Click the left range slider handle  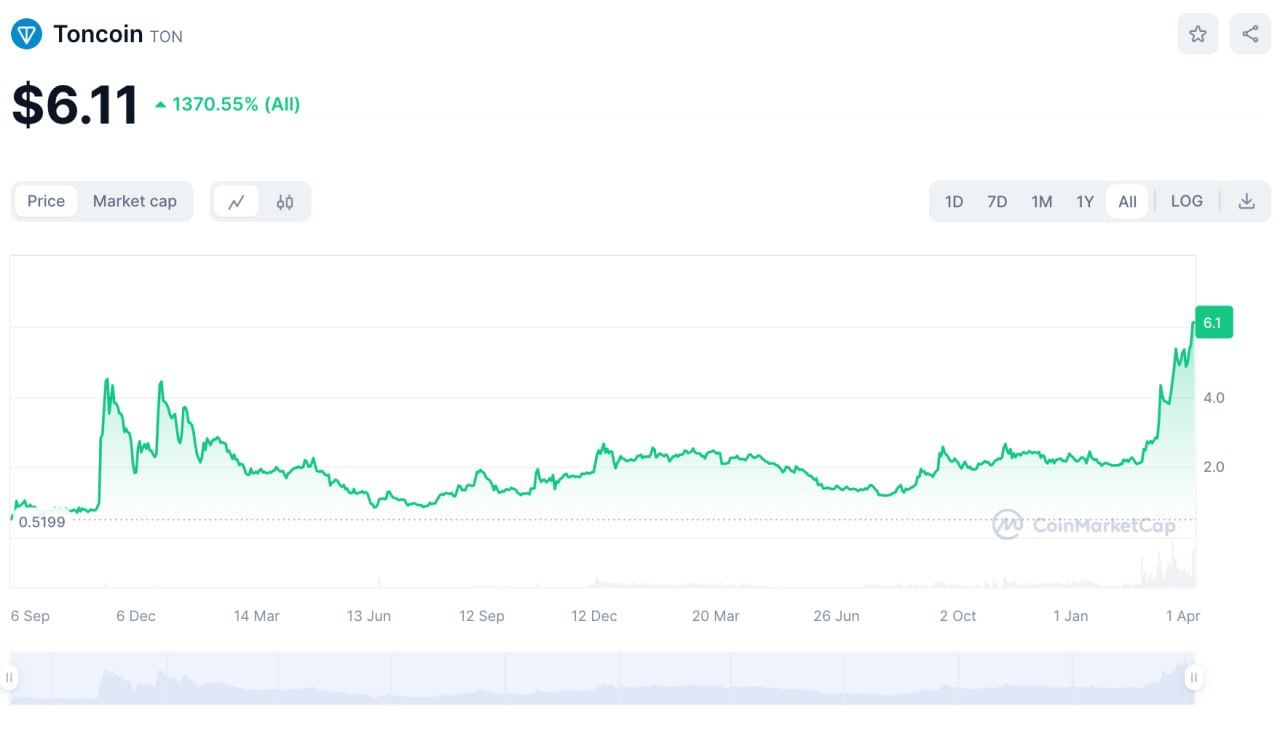tap(10, 678)
